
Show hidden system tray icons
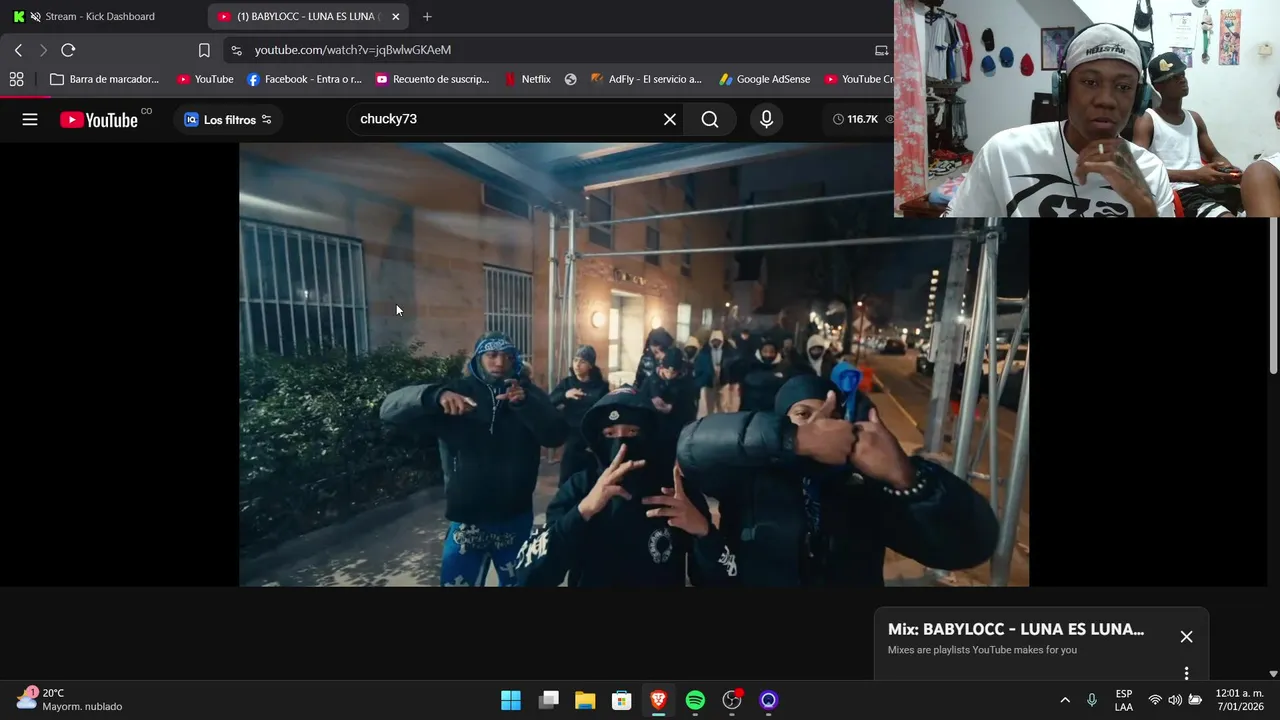[x=1065, y=700]
